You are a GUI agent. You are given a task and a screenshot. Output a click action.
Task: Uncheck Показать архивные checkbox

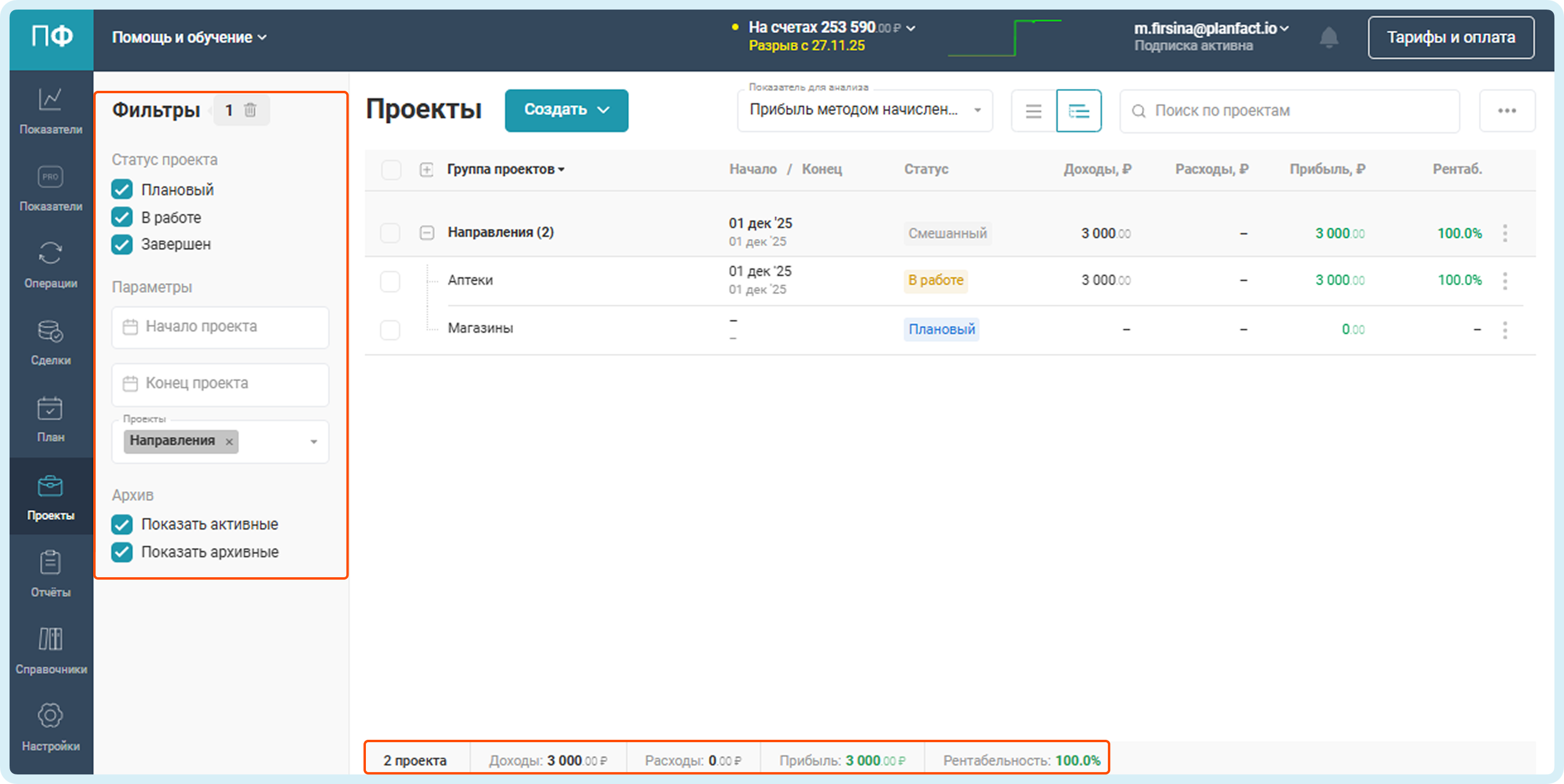[122, 552]
